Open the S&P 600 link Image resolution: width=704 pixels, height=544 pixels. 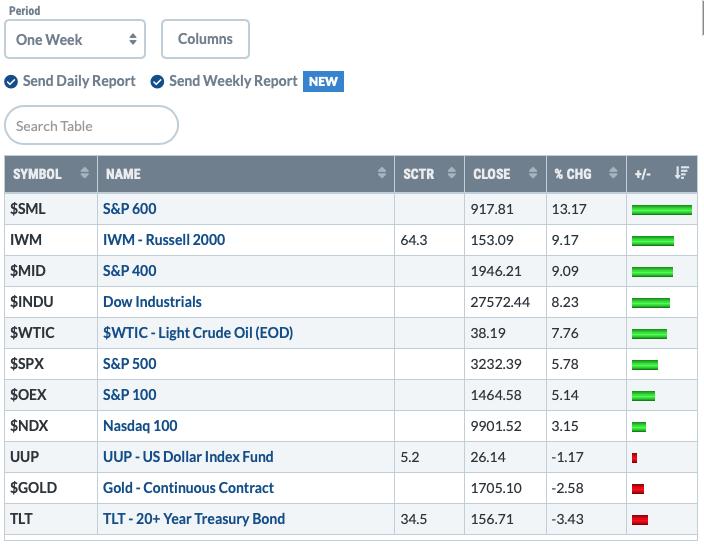pyautogui.click(x=129, y=209)
